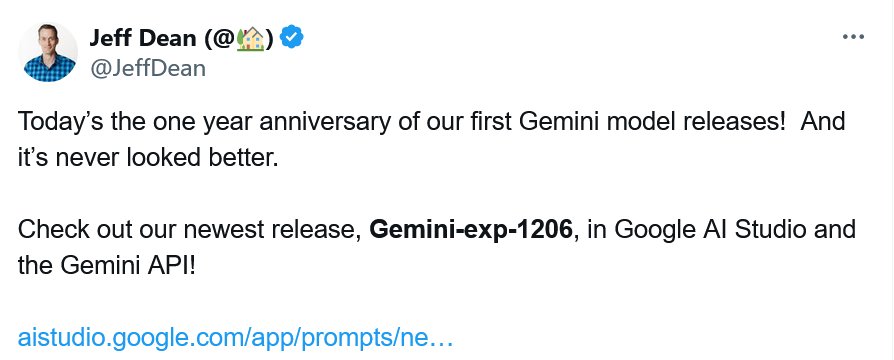The width and height of the screenshot is (894, 360).
Task: Click the house emoji in display name
Action: click(x=250, y=38)
